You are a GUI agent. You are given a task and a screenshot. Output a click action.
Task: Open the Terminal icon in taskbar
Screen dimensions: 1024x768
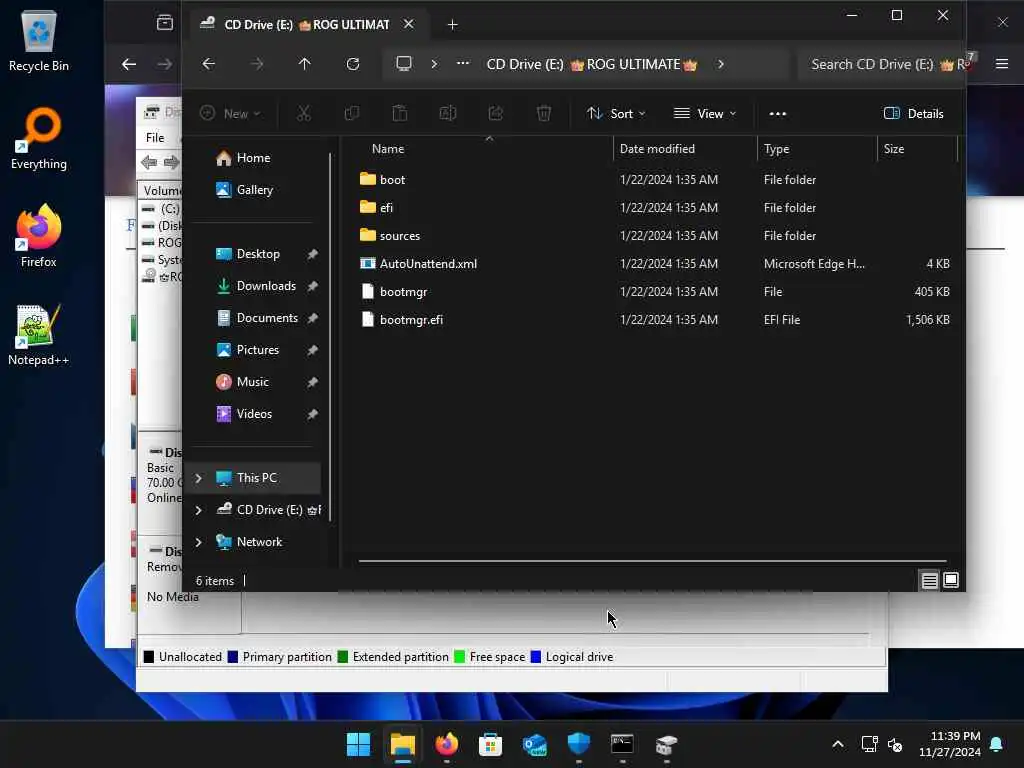coord(622,744)
